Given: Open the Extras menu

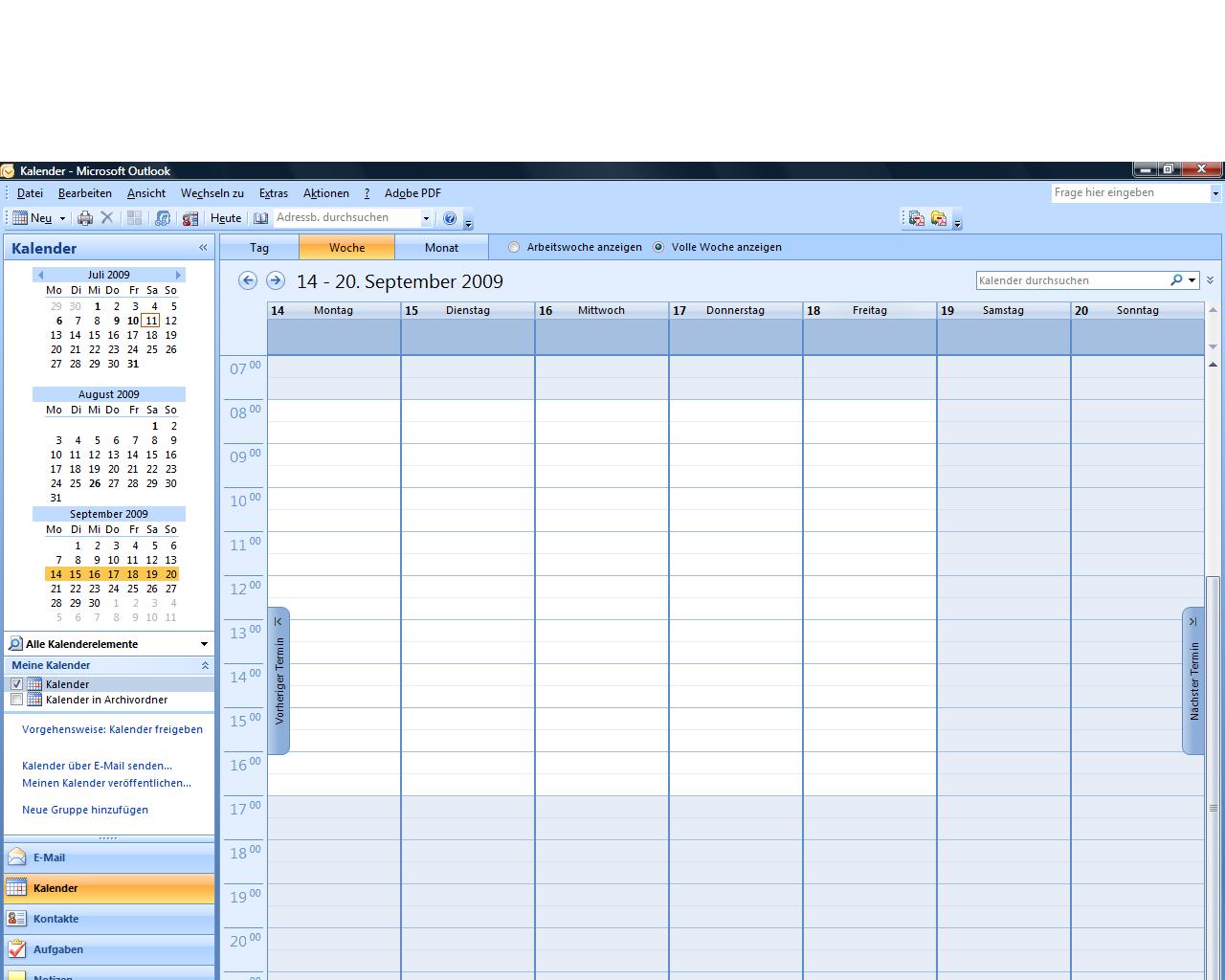Looking at the screenshot, I should point(273,193).
